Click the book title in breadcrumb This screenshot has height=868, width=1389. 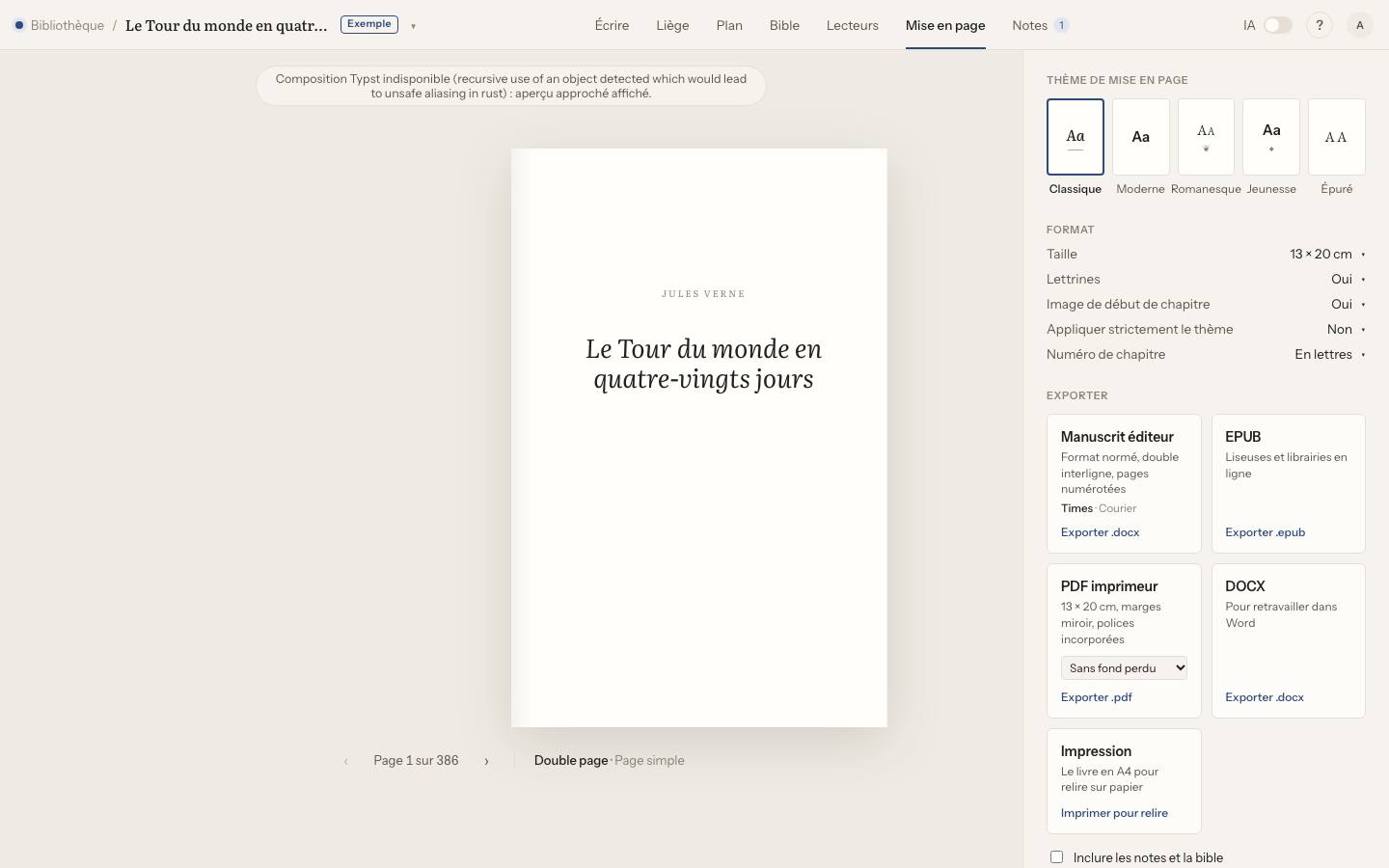226,25
